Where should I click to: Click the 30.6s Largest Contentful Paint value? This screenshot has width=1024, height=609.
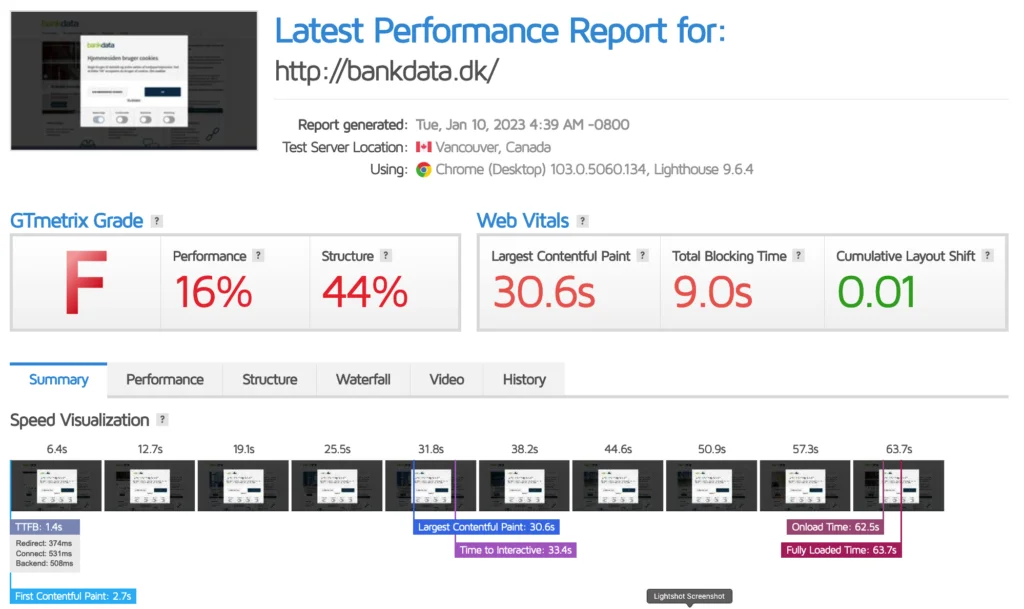pyautogui.click(x=544, y=291)
